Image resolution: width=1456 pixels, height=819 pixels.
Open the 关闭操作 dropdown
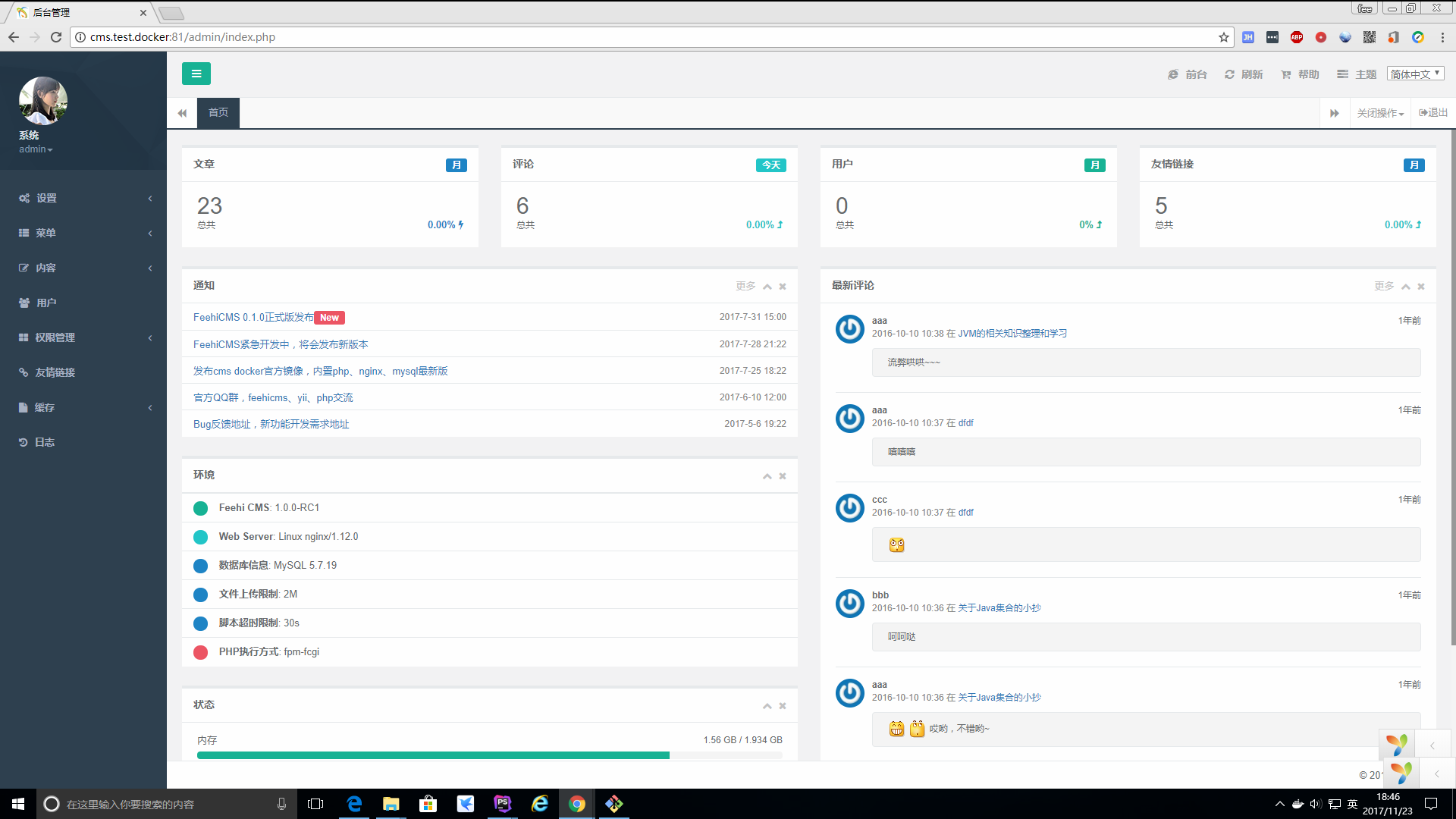click(x=1380, y=113)
